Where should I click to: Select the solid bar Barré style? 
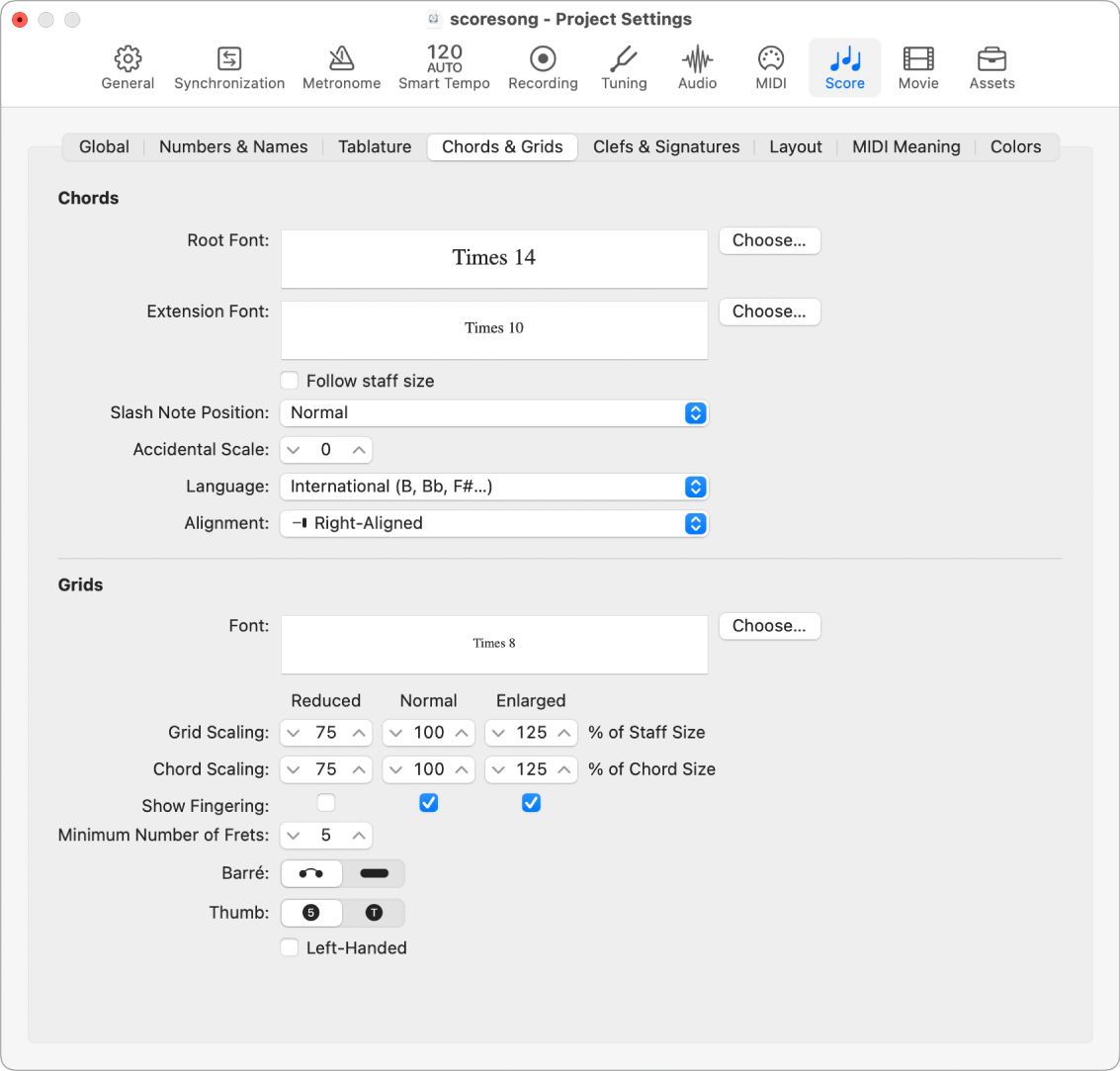click(374, 874)
